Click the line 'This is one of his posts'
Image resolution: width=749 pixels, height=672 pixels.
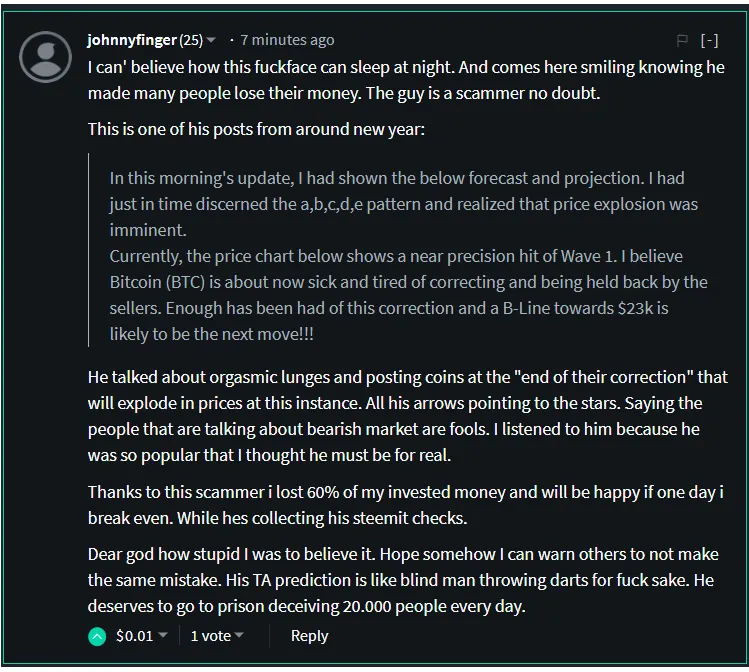256,129
